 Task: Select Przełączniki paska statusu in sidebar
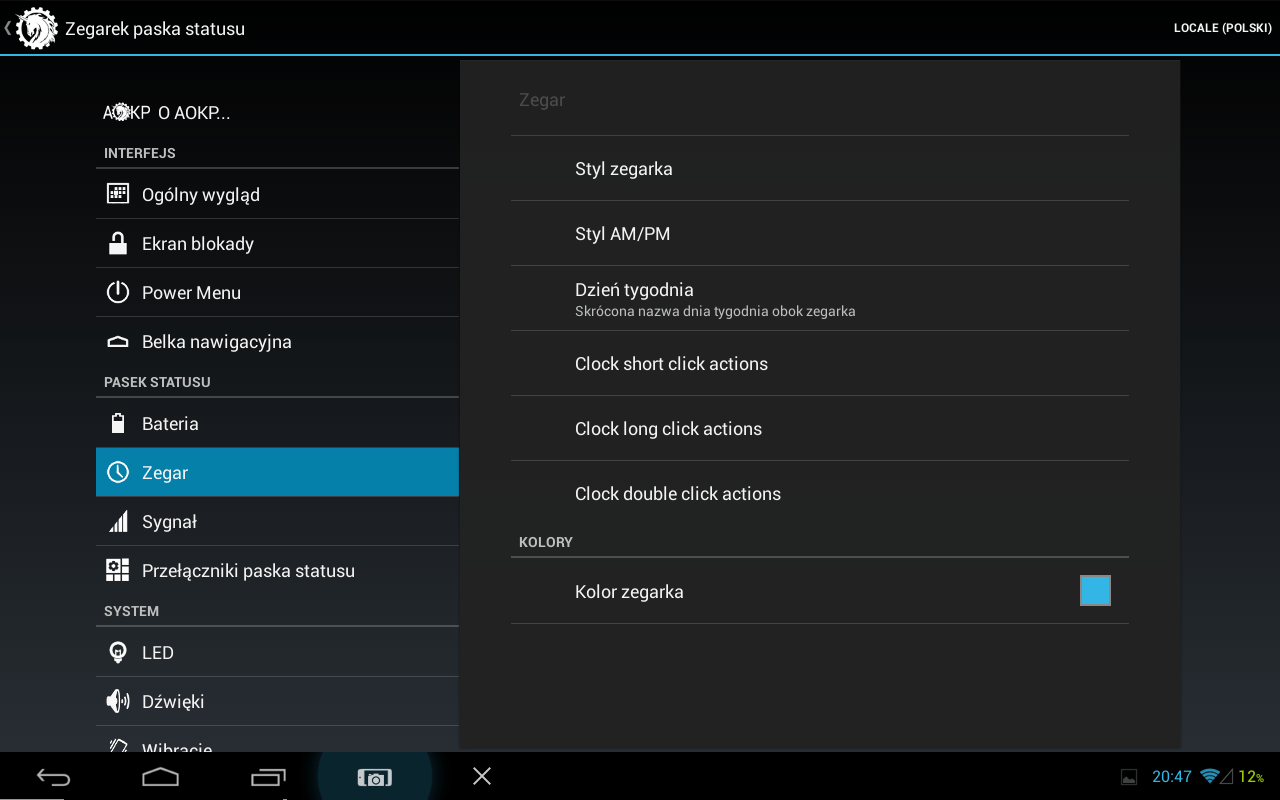278,570
